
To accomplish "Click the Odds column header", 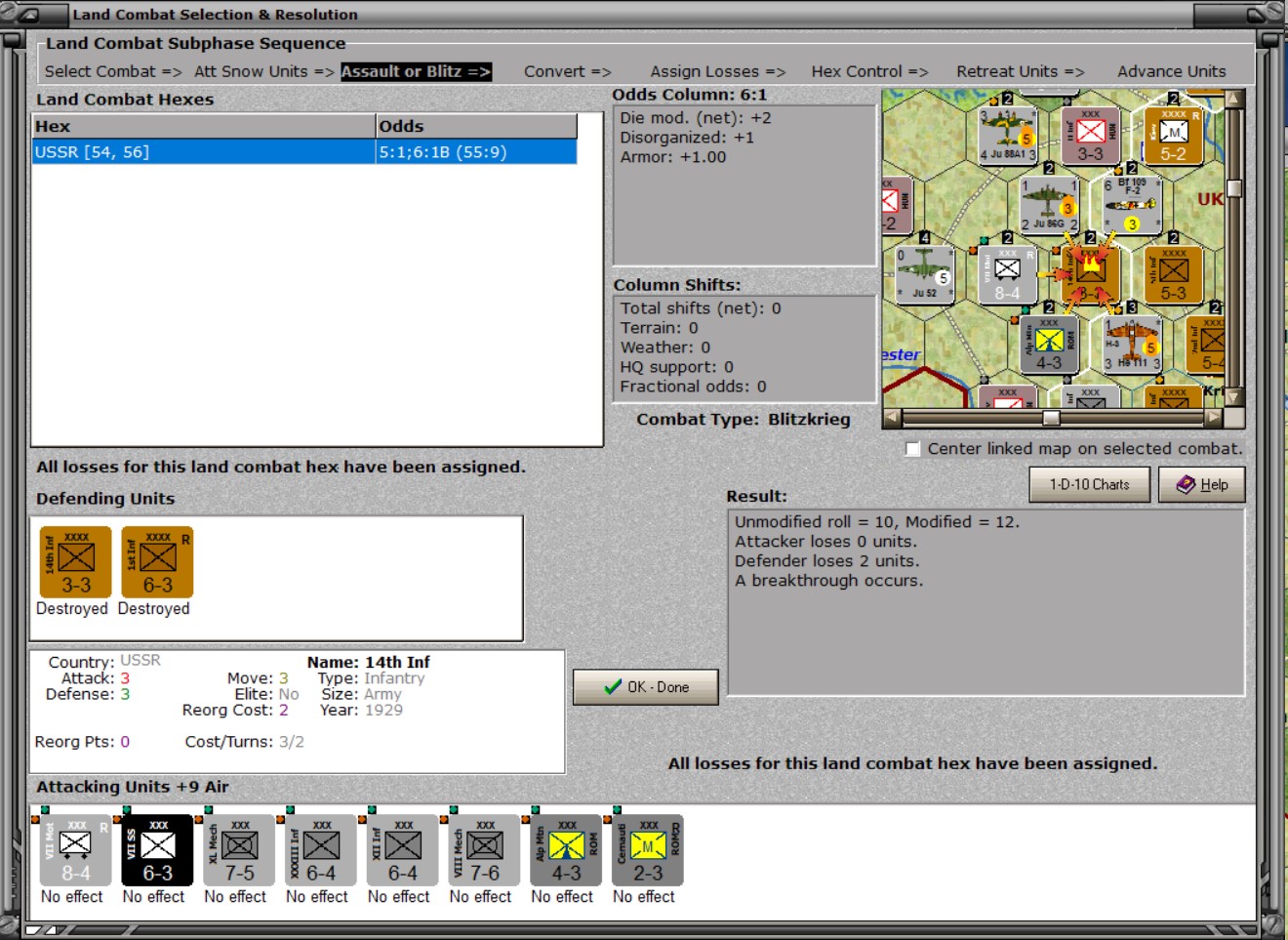I will [x=476, y=126].
